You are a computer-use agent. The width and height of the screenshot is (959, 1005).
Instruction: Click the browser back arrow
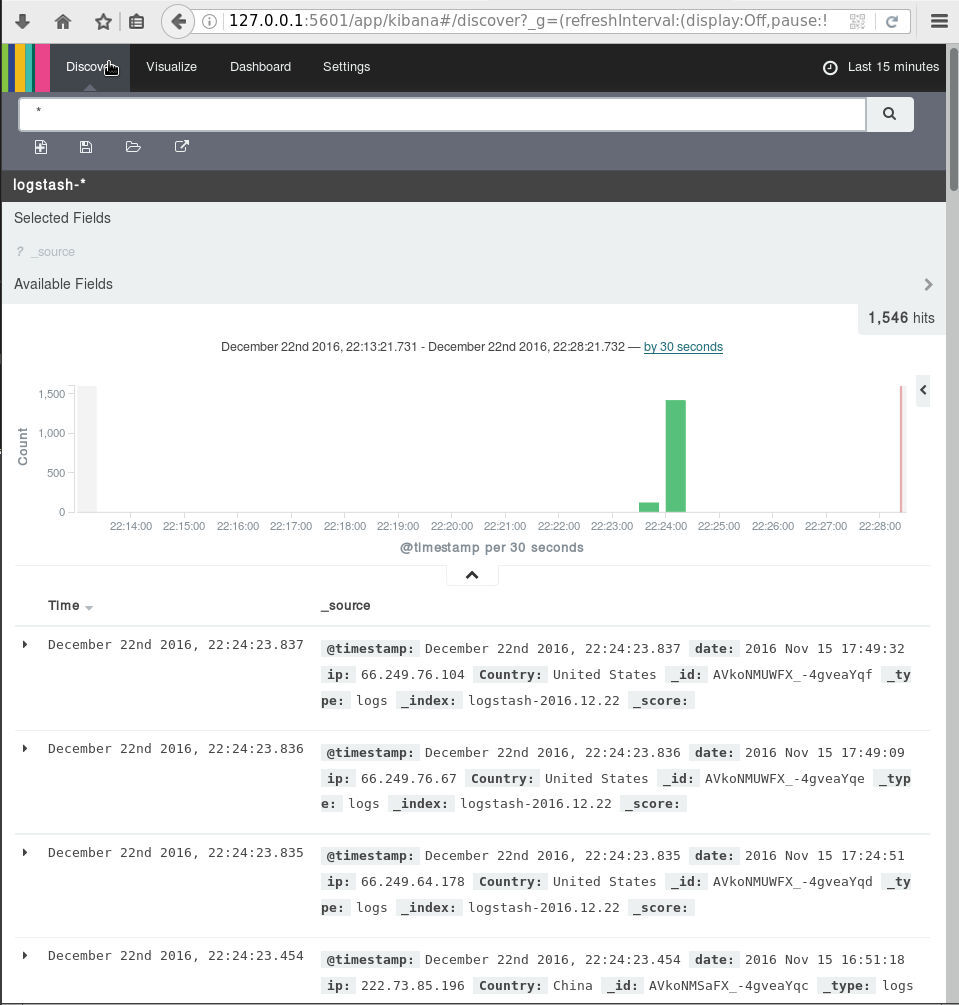click(178, 21)
